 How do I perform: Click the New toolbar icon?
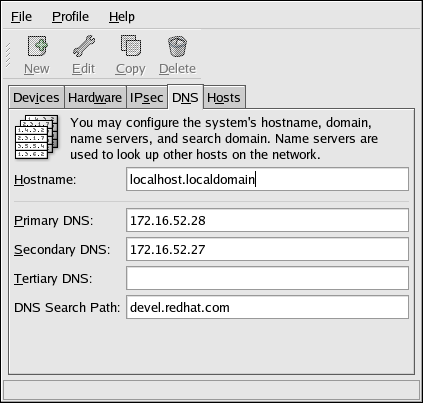(37, 46)
